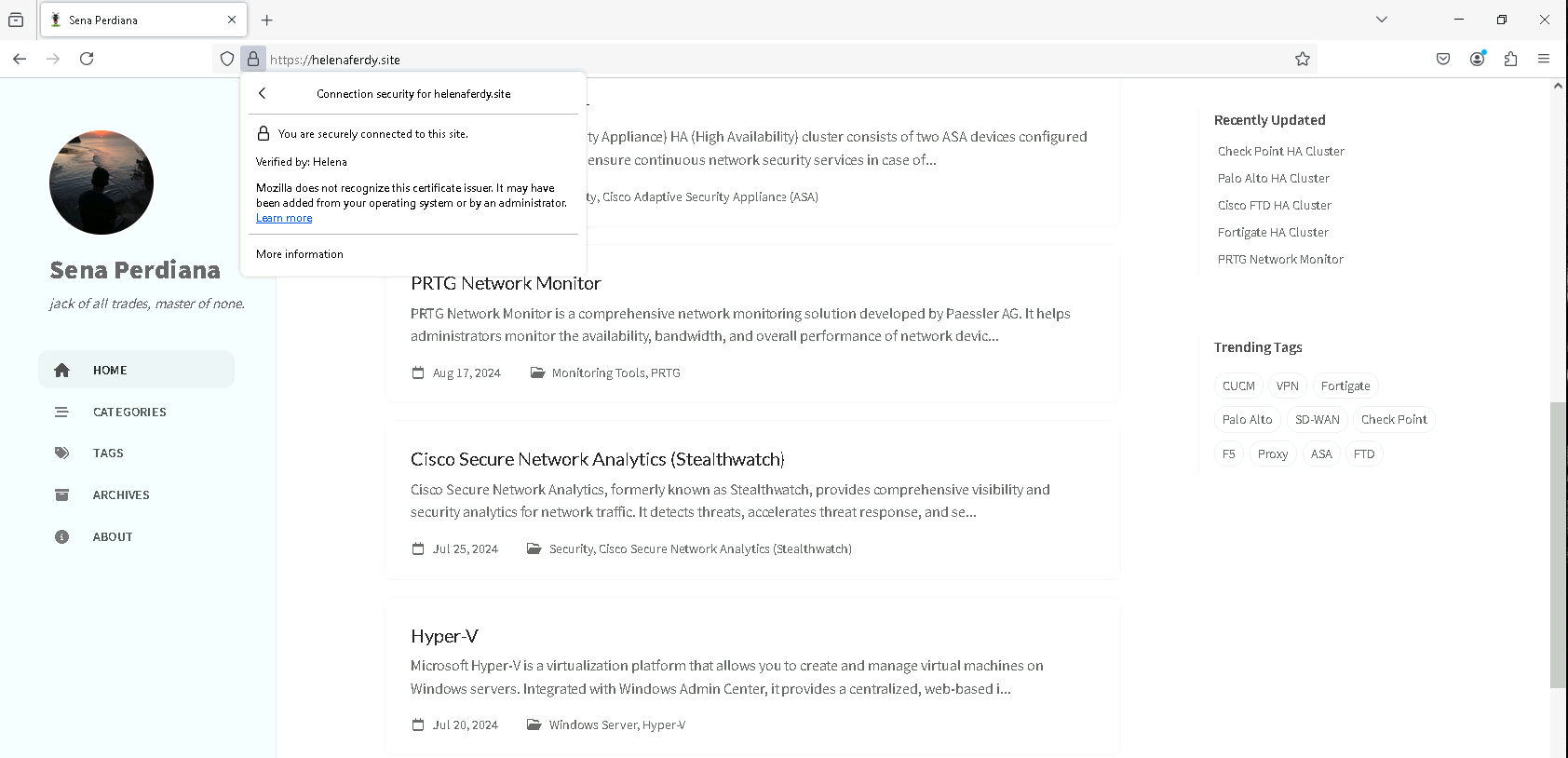Click the page's vertical scrollbar thumb
The width and height of the screenshot is (1568, 758).
pos(1558,545)
